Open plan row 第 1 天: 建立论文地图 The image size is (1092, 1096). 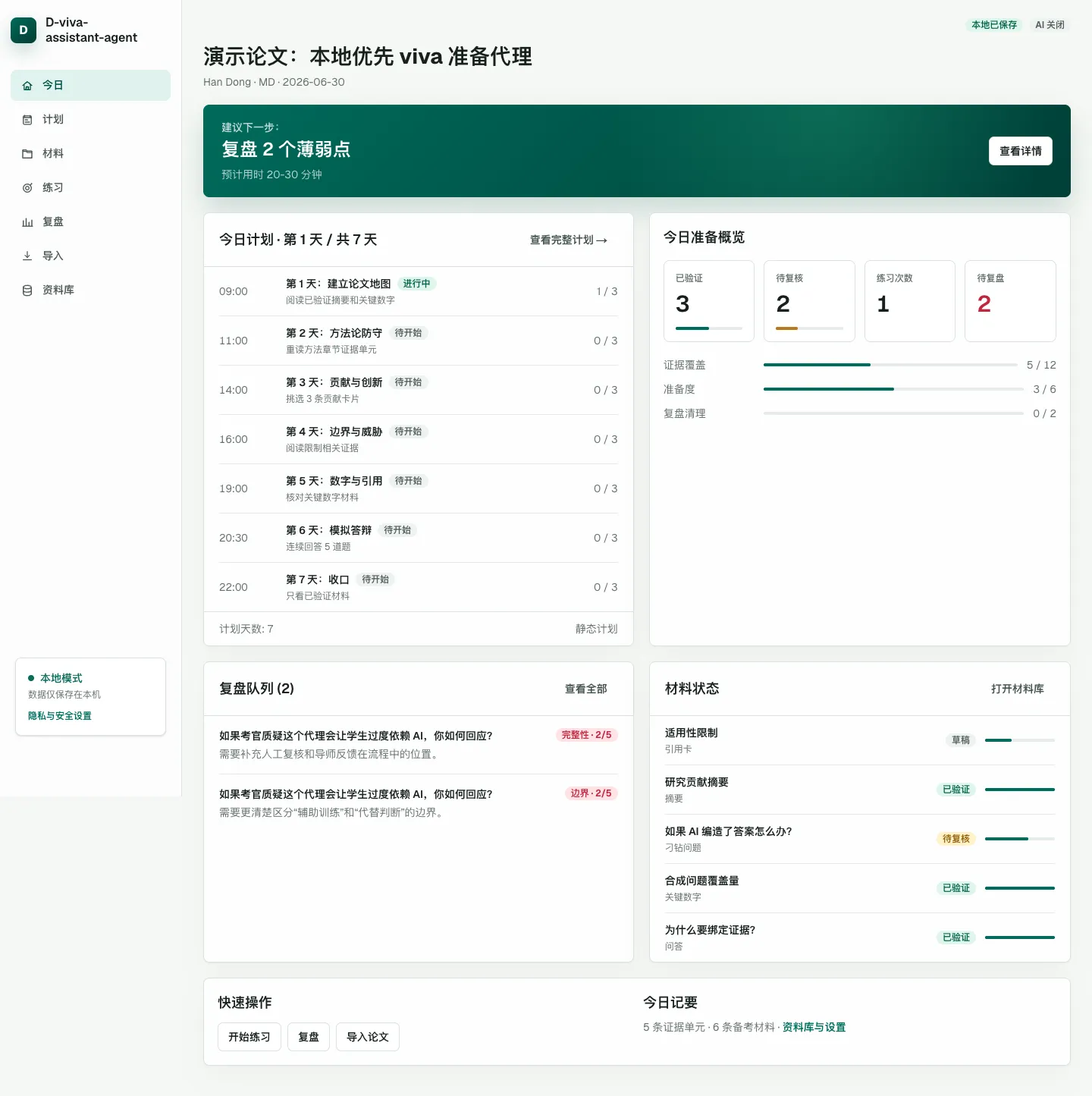coord(419,291)
